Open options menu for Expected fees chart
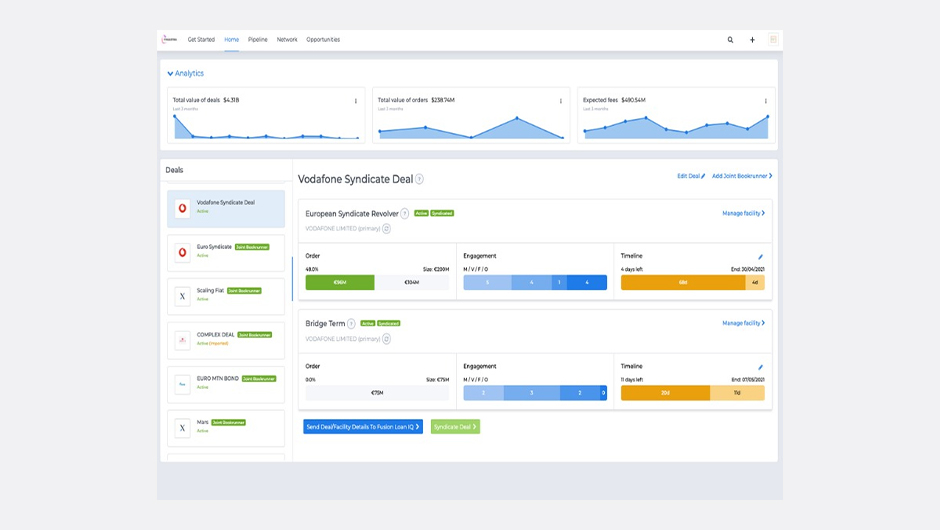Screen dimensions: 940x530 click(x=766, y=101)
